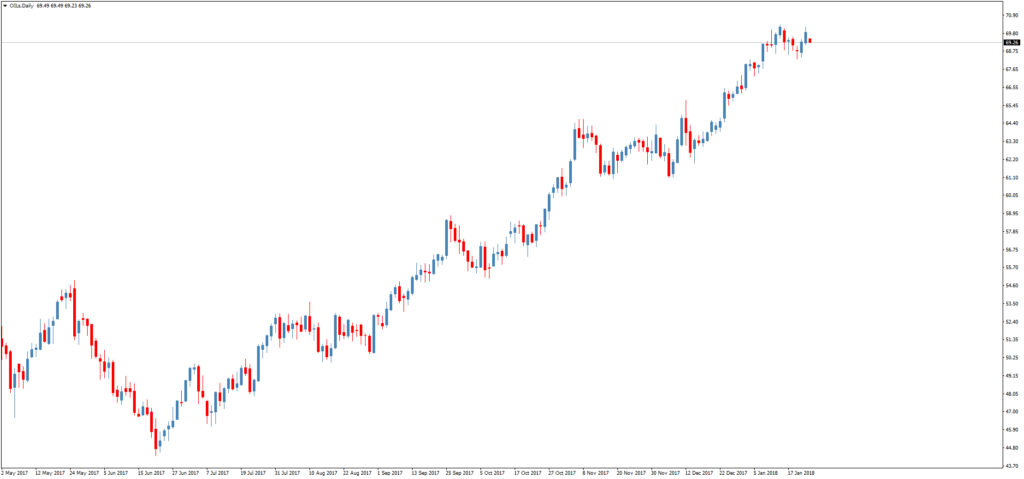The height and width of the screenshot is (479, 1024).
Task: Click the OILs,Daily symbol label
Action: point(21,5)
